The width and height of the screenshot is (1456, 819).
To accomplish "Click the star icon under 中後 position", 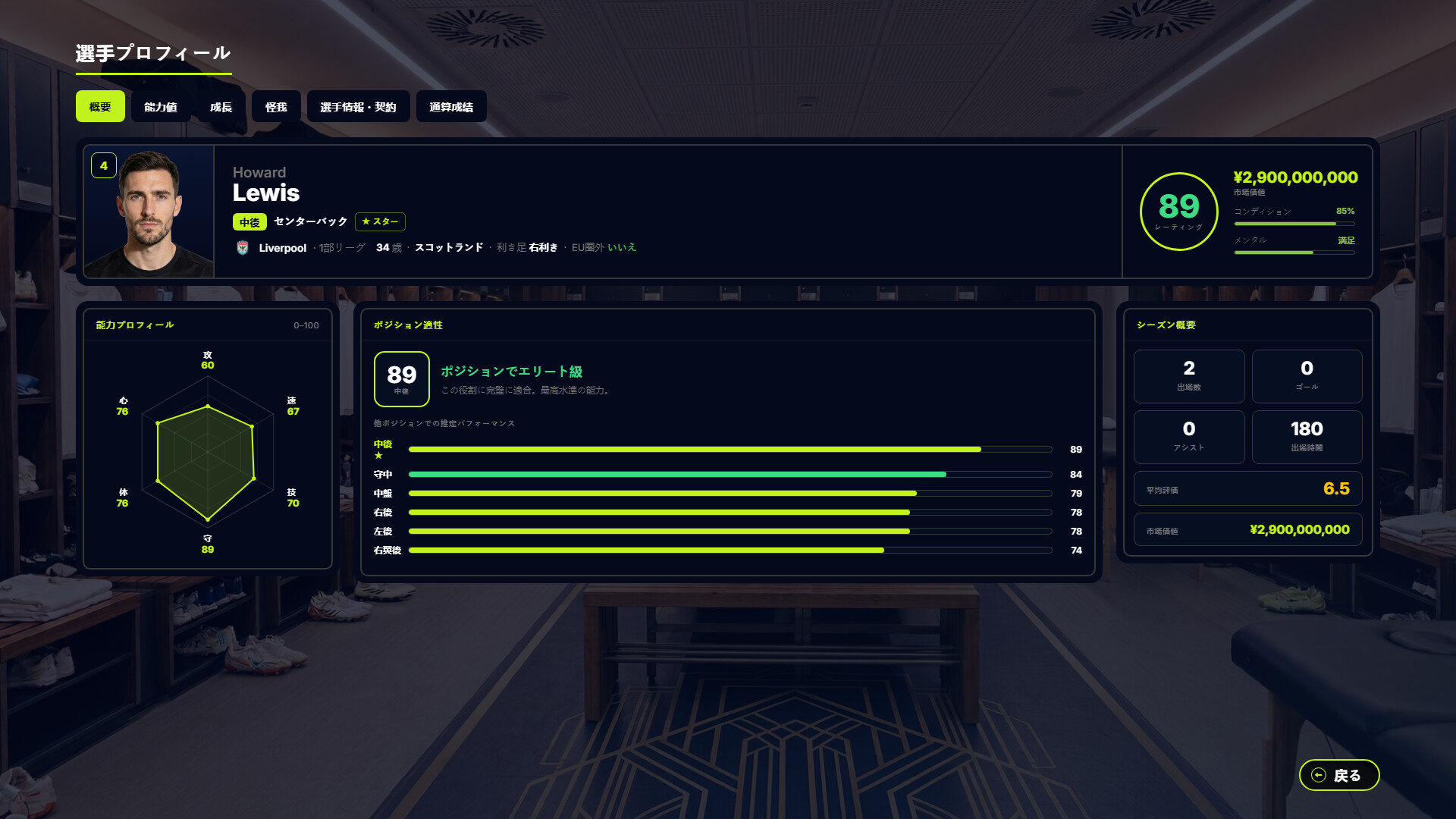I will point(378,456).
